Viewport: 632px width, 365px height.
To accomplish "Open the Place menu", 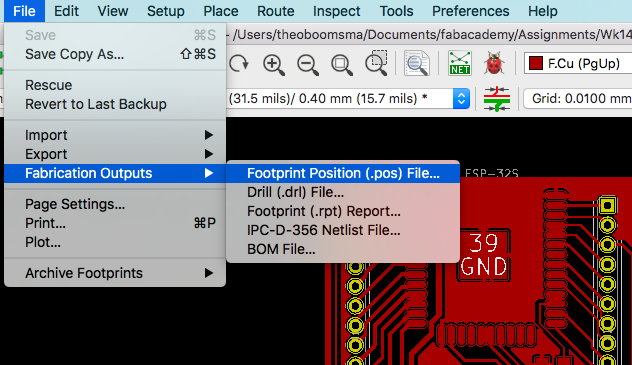I will pyautogui.click(x=221, y=11).
